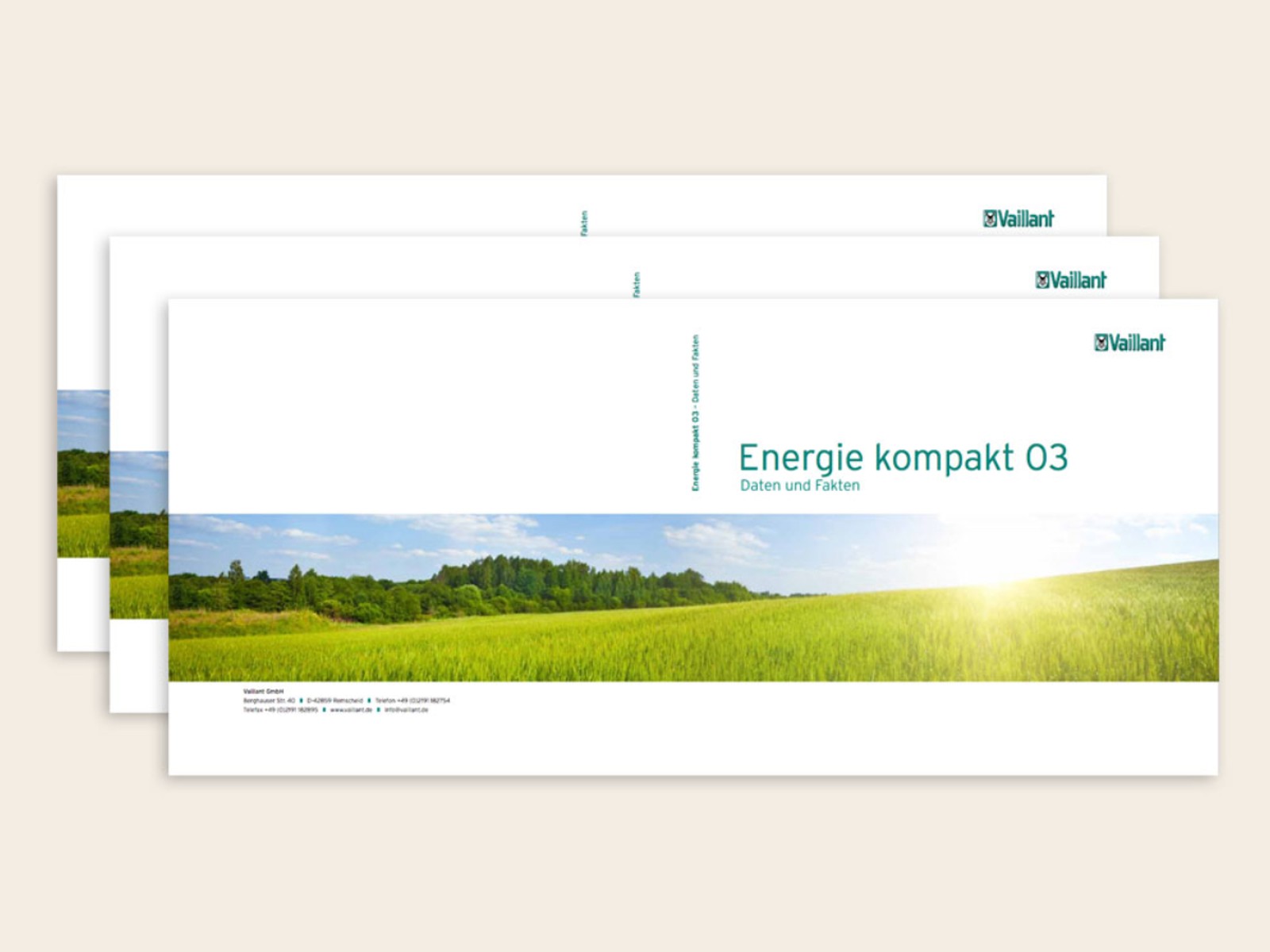The image size is (1270, 952).
Task: Click the Vaillant logo on the middle brochure
Action: click(1071, 280)
